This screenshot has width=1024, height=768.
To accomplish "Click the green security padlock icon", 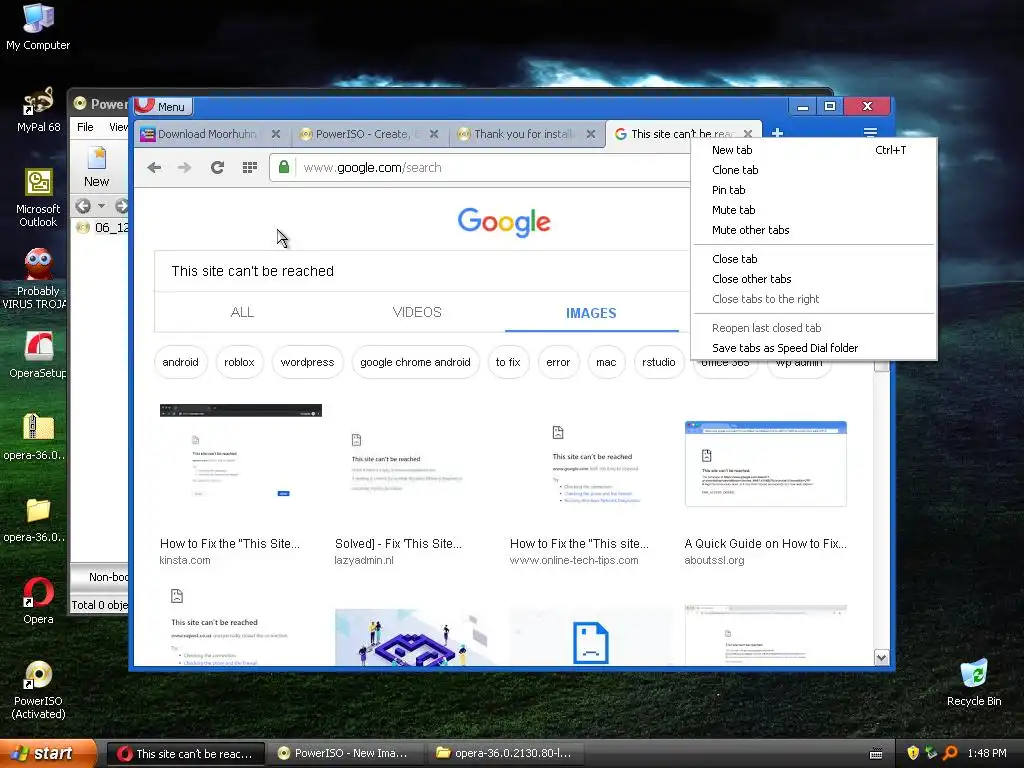I will point(283,167).
